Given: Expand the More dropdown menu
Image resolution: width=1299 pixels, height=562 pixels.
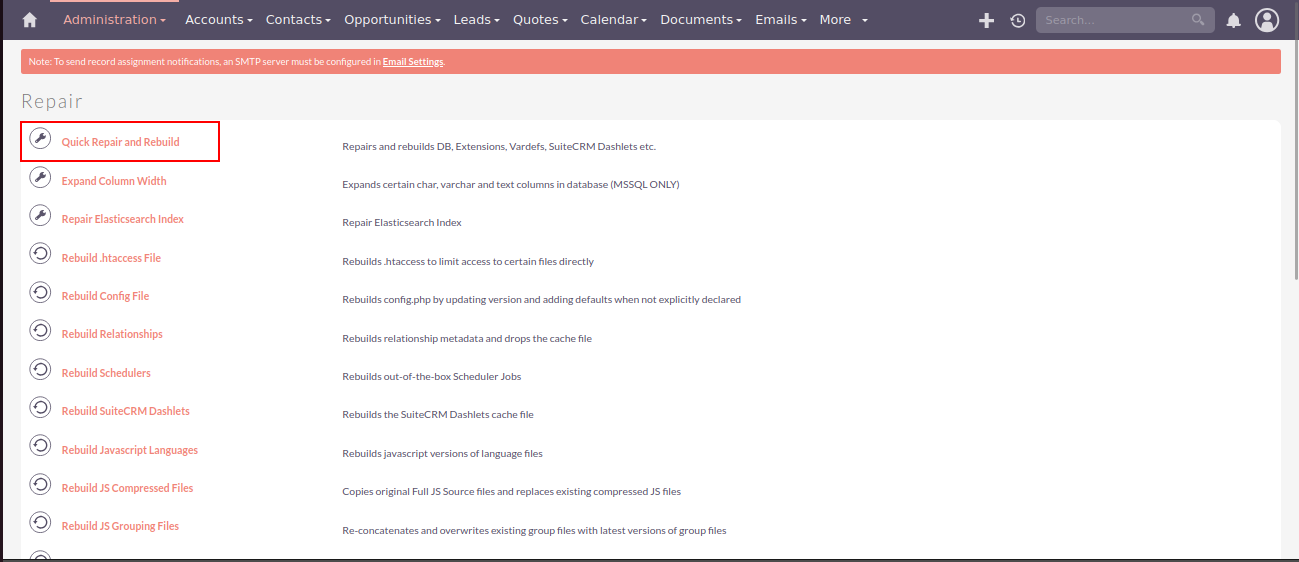Looking at the screenshot, I should coord(843,20).
